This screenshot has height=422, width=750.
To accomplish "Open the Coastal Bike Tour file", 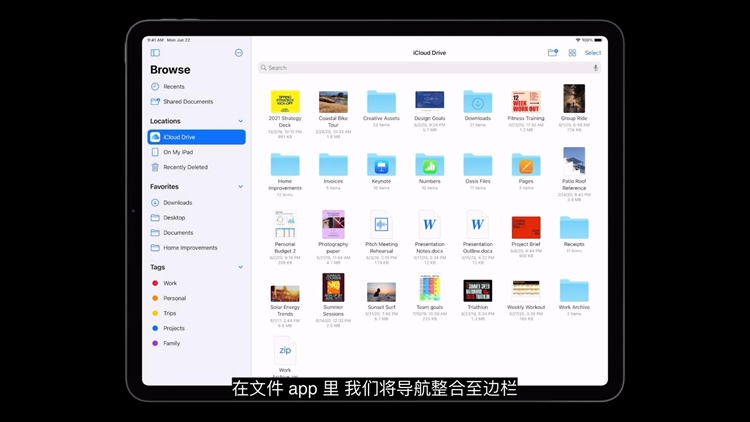I will click(333, 102).
